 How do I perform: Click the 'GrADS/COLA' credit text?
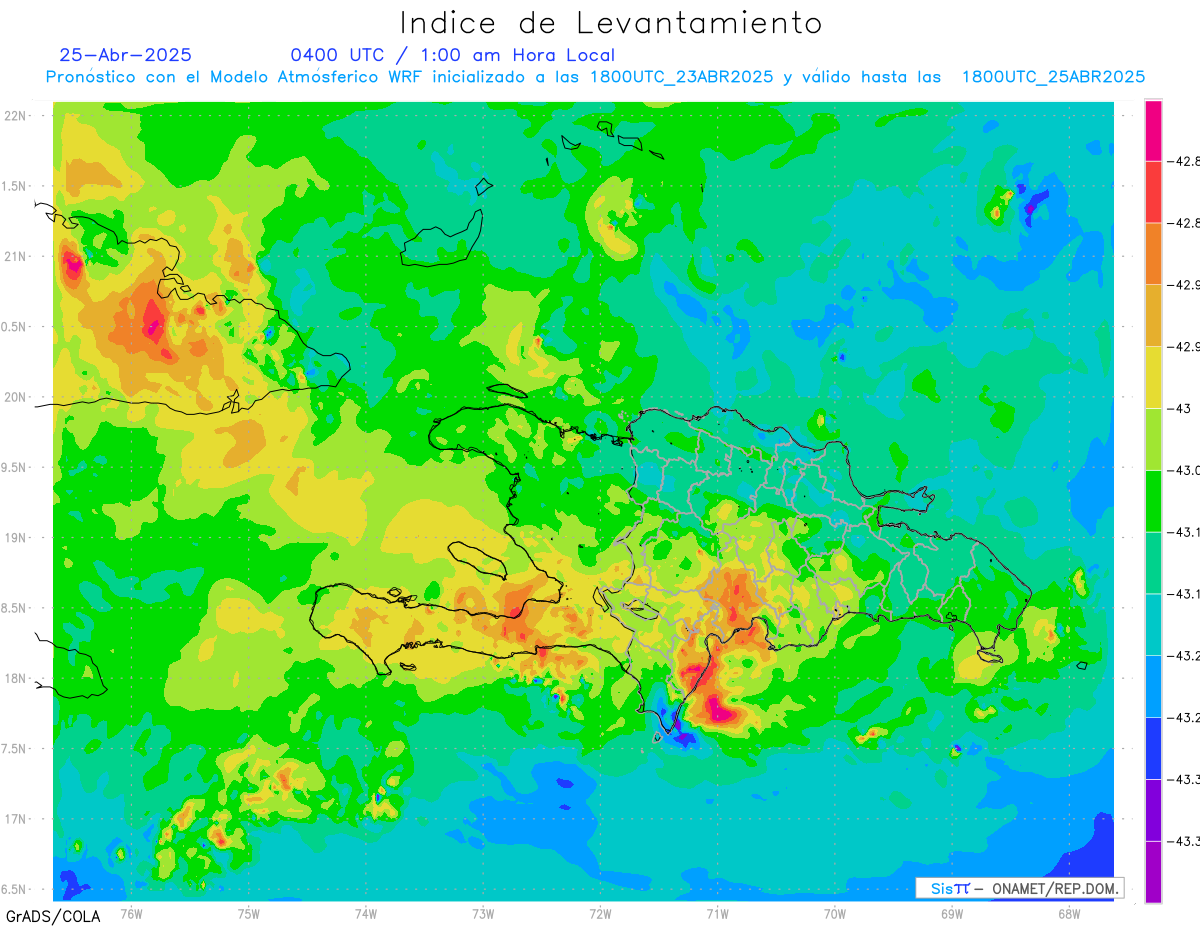pyautogui.click(x=53, y=916)
